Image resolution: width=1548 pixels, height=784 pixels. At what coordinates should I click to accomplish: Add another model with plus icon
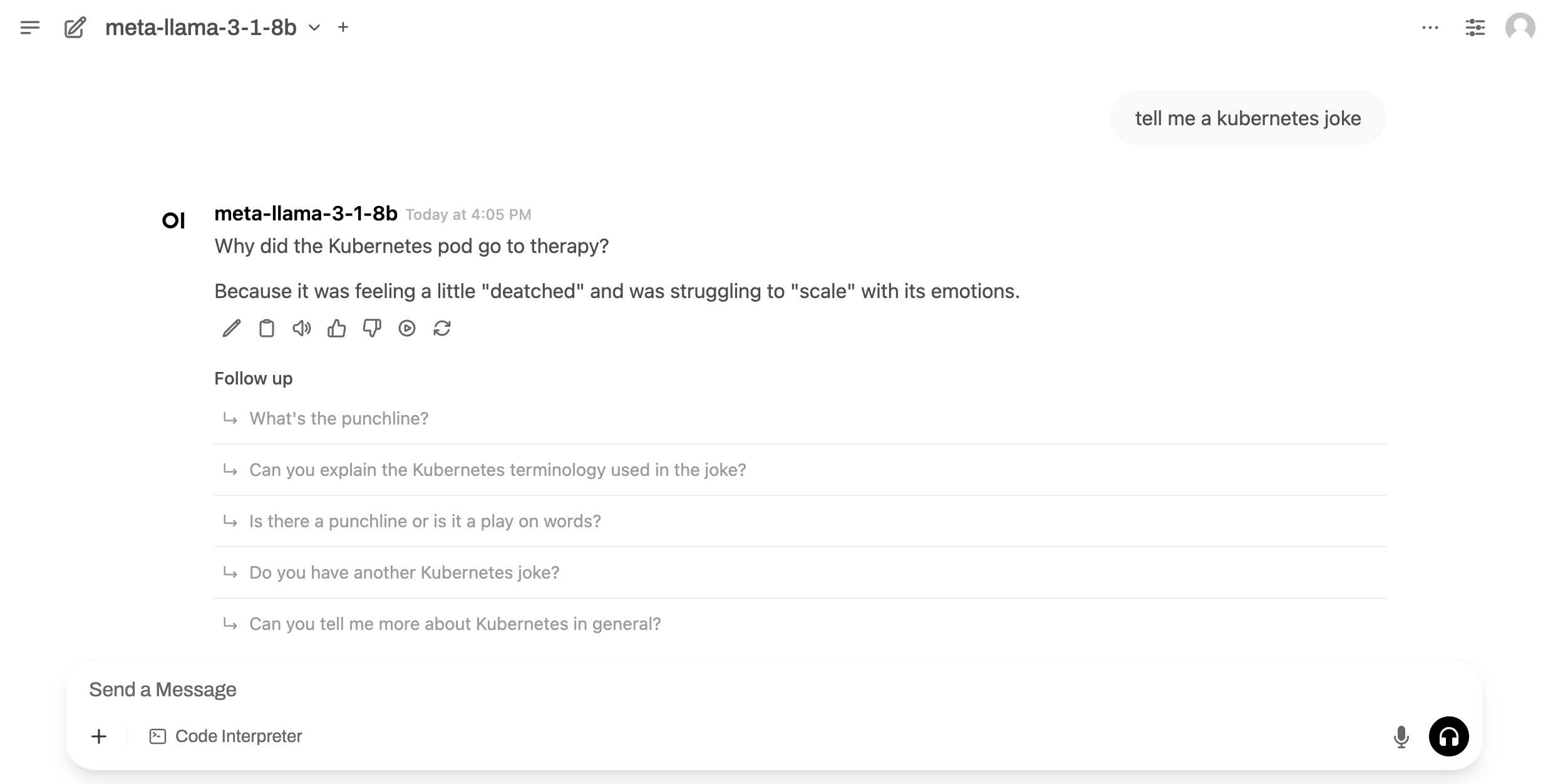pyautogui.click(x=343, y=28)
